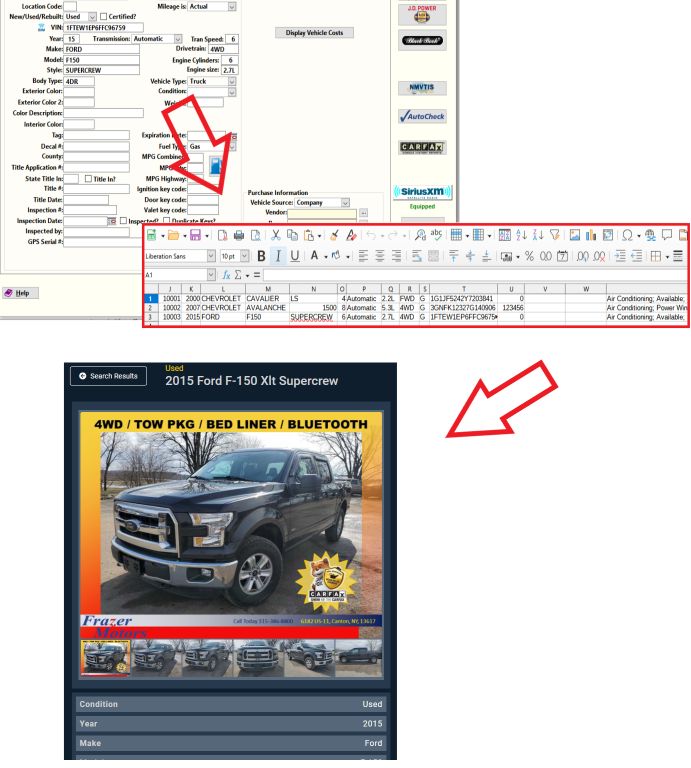Expand the Vehicle Type dropdown
This screenshot has width=691, height=768.
pyautogui.click(x=232, y=82)
